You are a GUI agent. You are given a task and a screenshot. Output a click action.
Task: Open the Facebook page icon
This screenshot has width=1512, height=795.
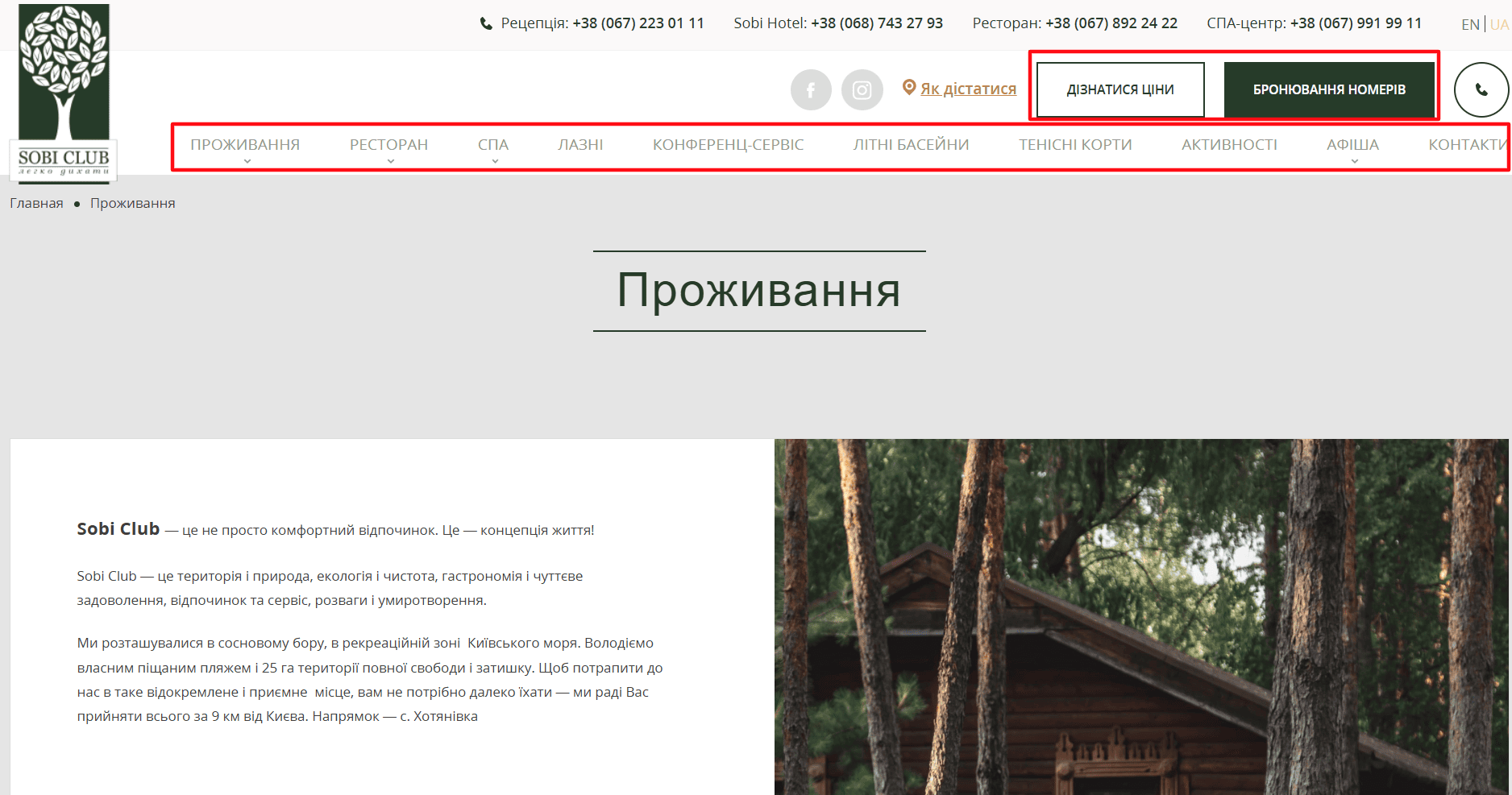811,90
